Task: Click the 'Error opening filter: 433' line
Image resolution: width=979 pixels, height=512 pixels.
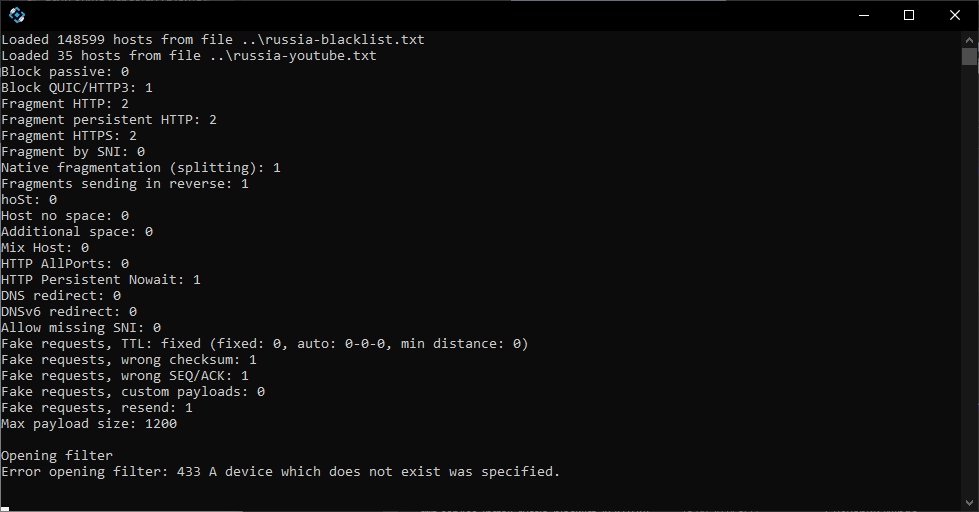Action: (x=280, y=471)
